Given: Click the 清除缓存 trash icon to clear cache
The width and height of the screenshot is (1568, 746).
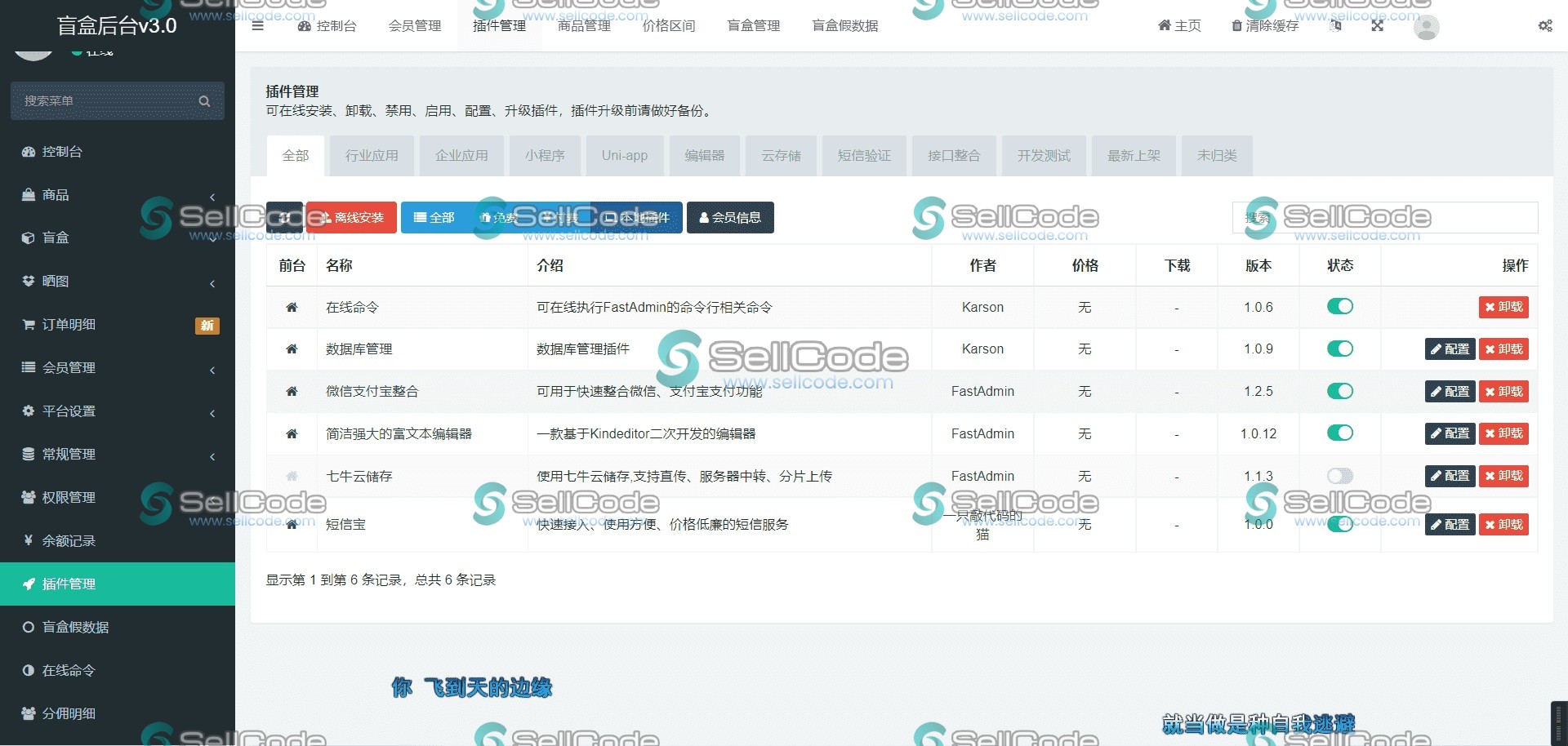Looking at the screenshot, I should pos(1236,25).
